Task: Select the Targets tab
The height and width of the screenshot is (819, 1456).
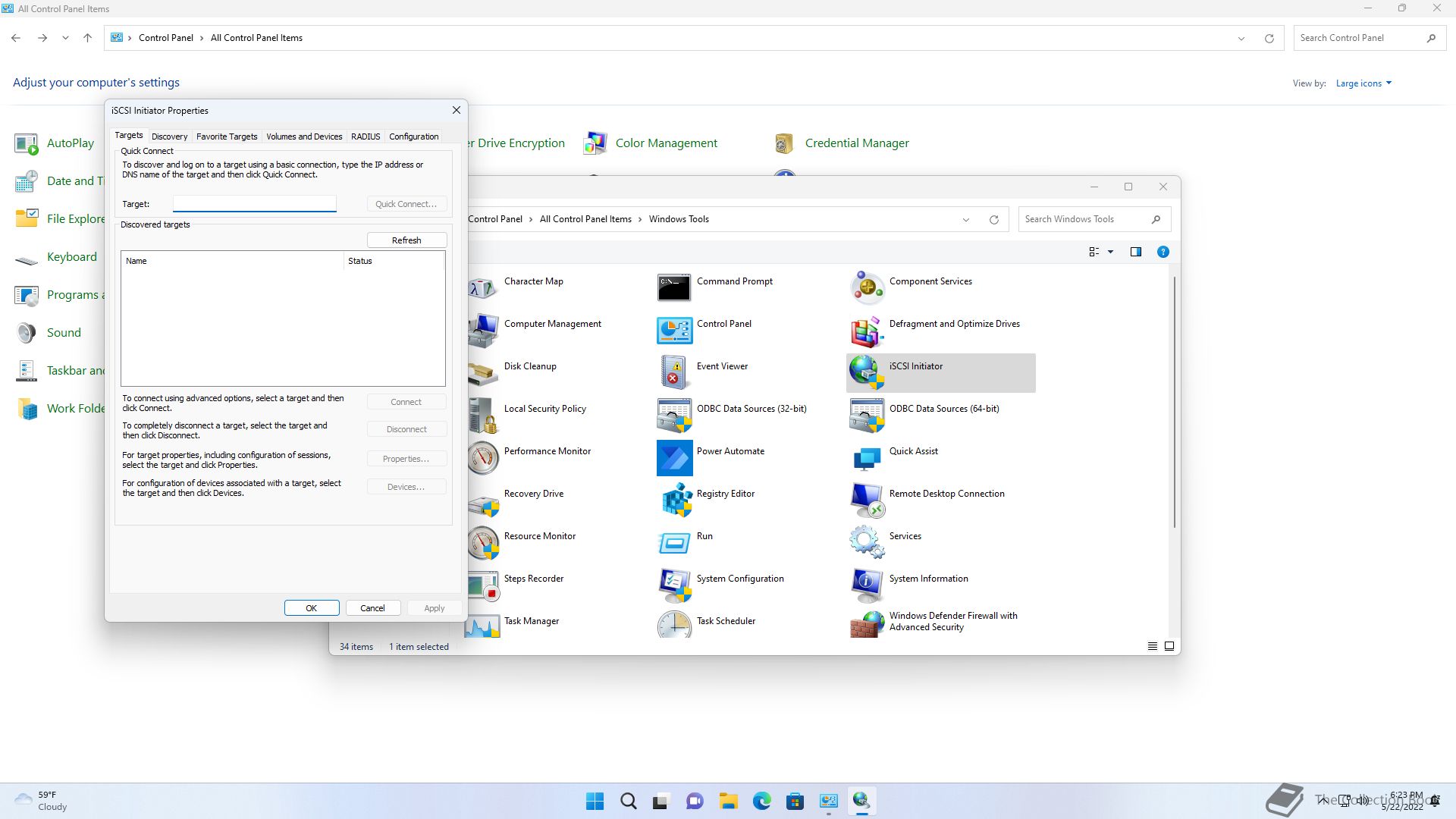Action: coord(129,135)
